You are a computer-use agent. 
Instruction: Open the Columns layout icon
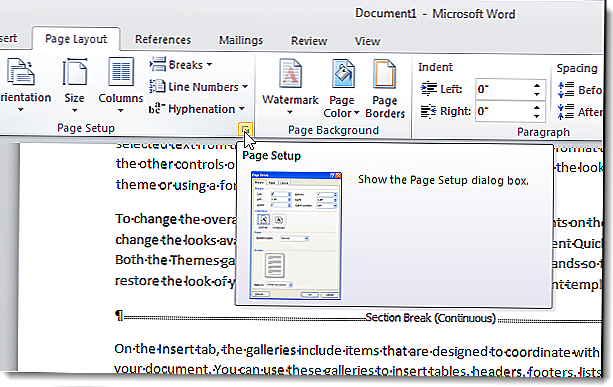click(121, 72)
